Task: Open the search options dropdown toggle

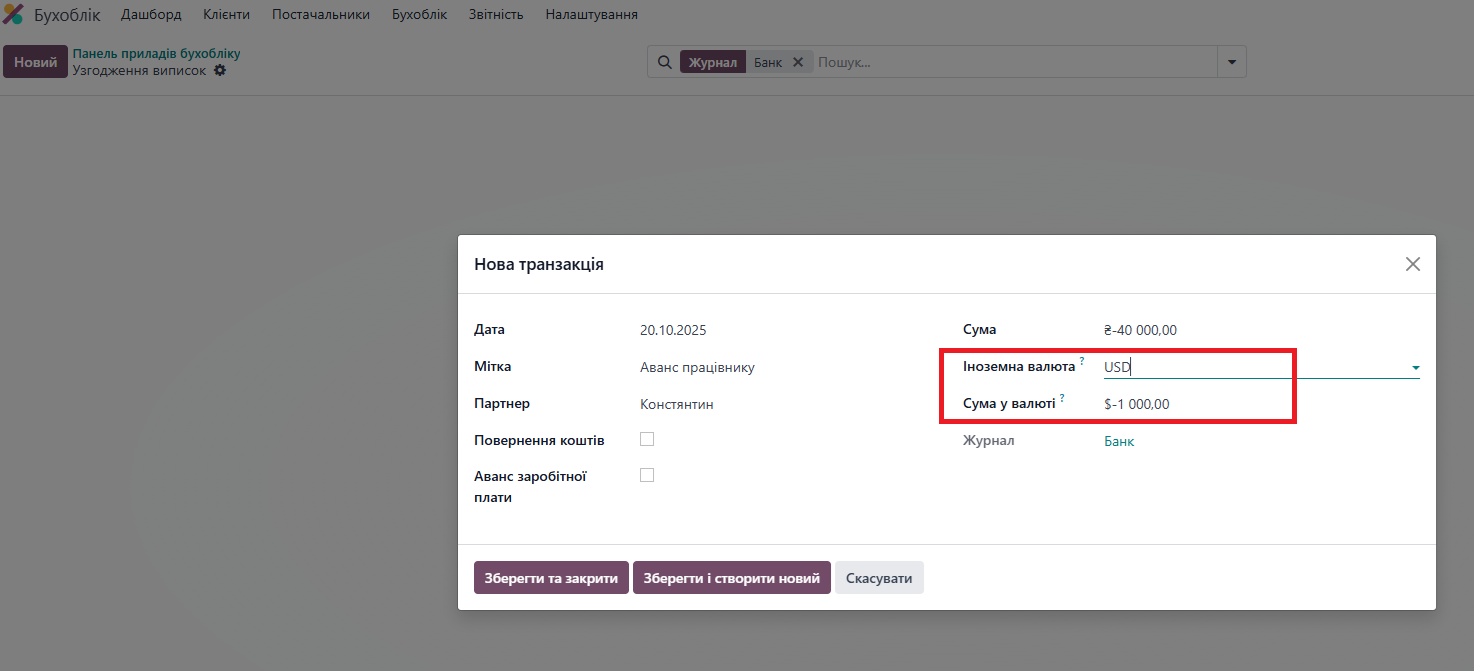Action: tap(1231, 62)
